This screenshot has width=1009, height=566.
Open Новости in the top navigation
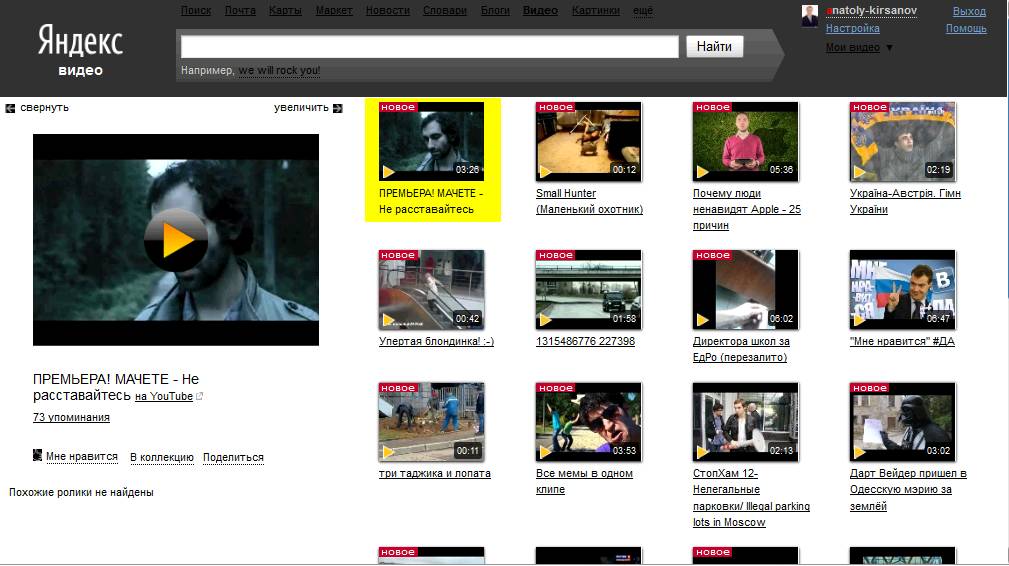tap(387, 10)
